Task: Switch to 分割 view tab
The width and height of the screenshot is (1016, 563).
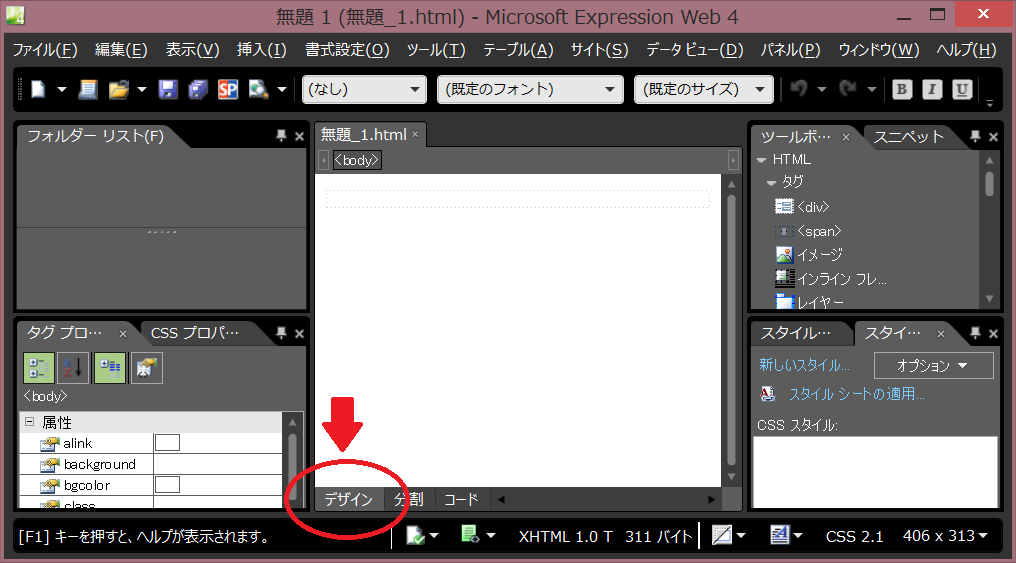Action: pyautogui.click(x=410, y=500)
